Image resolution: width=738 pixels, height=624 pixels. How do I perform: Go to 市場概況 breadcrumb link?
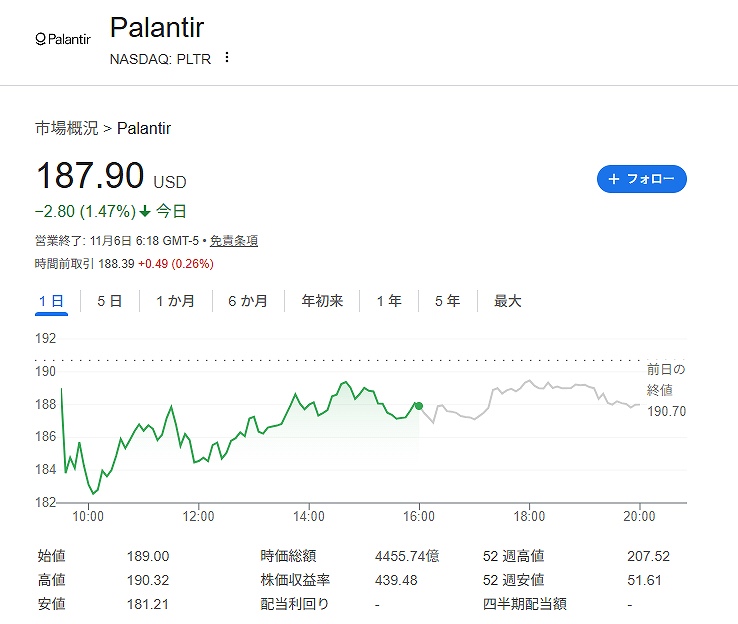(67, 128)
